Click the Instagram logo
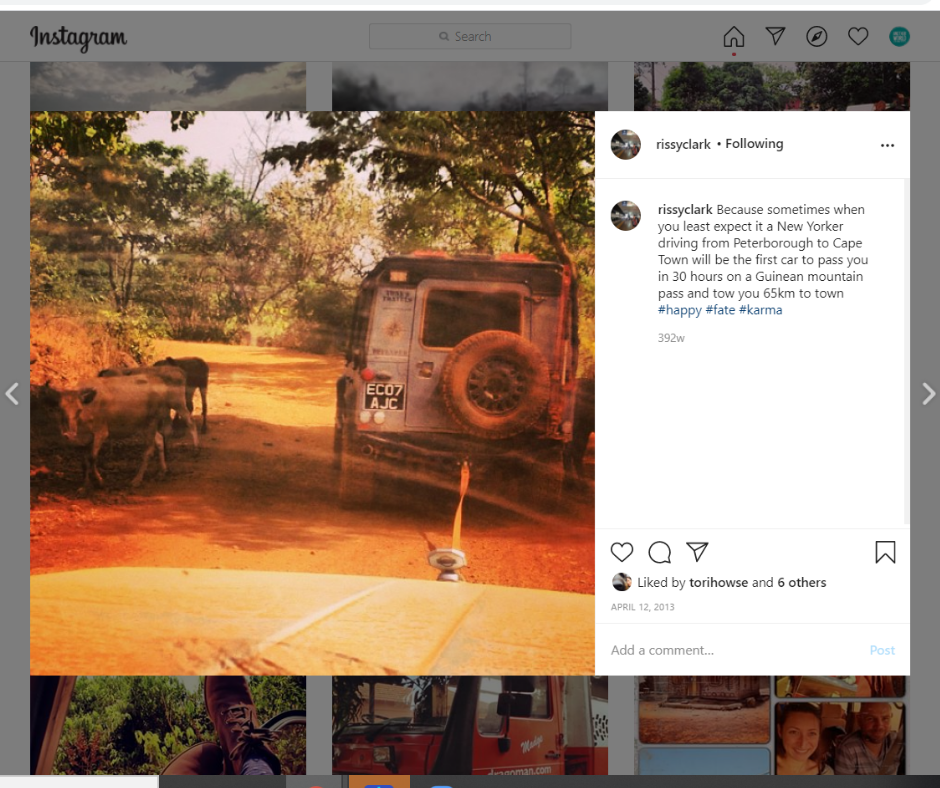 78,37
